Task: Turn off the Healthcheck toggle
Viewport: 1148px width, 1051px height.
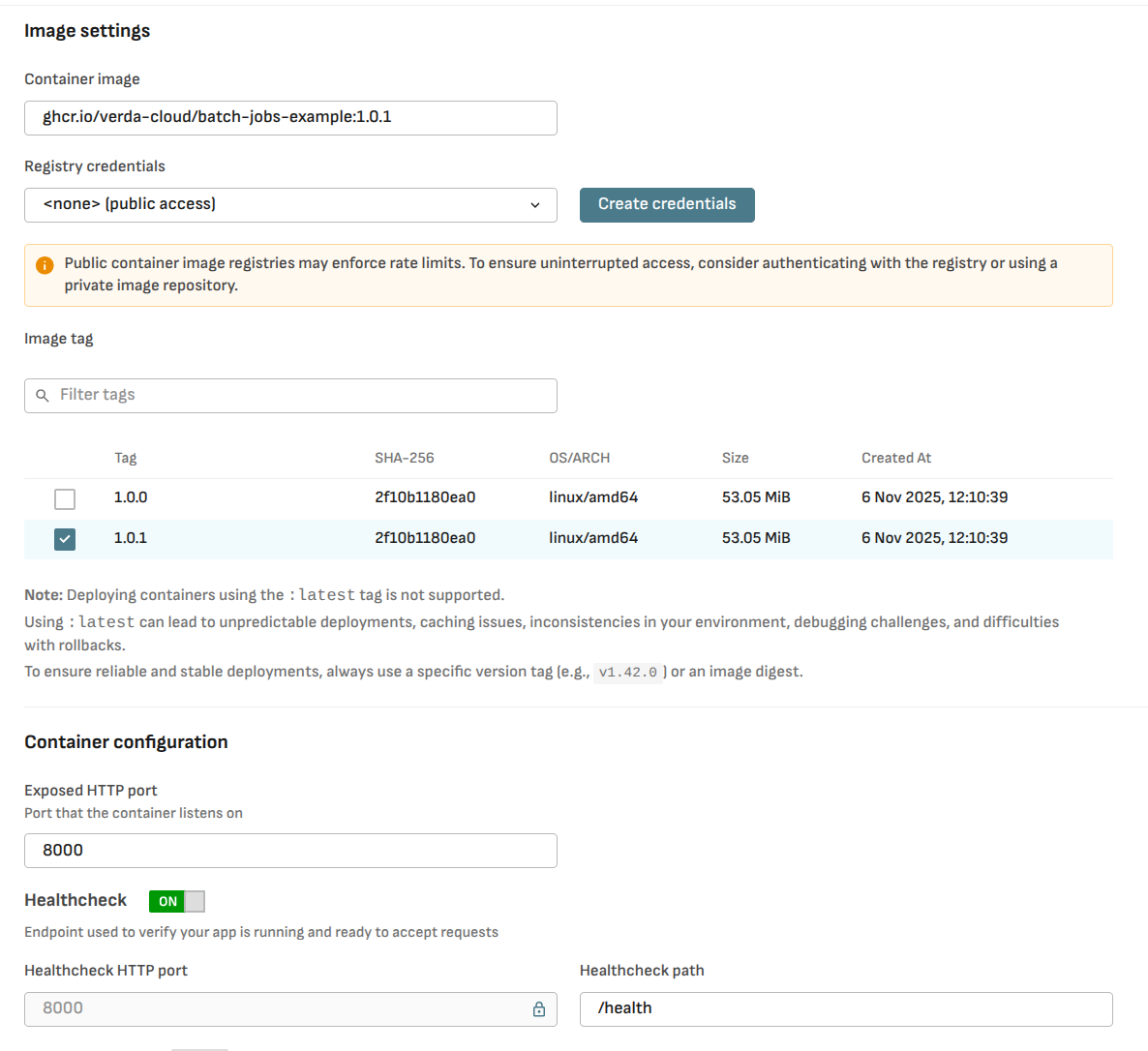Action: click(x=176, y=901)
